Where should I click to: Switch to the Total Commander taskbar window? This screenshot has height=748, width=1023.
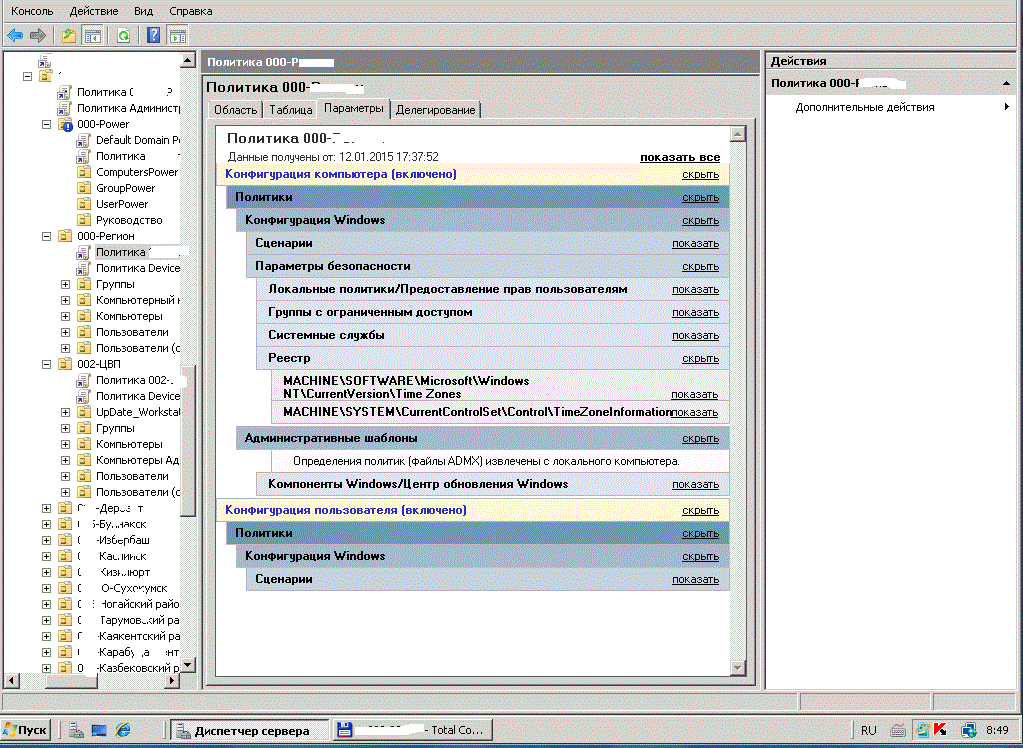tap(412, 730)
